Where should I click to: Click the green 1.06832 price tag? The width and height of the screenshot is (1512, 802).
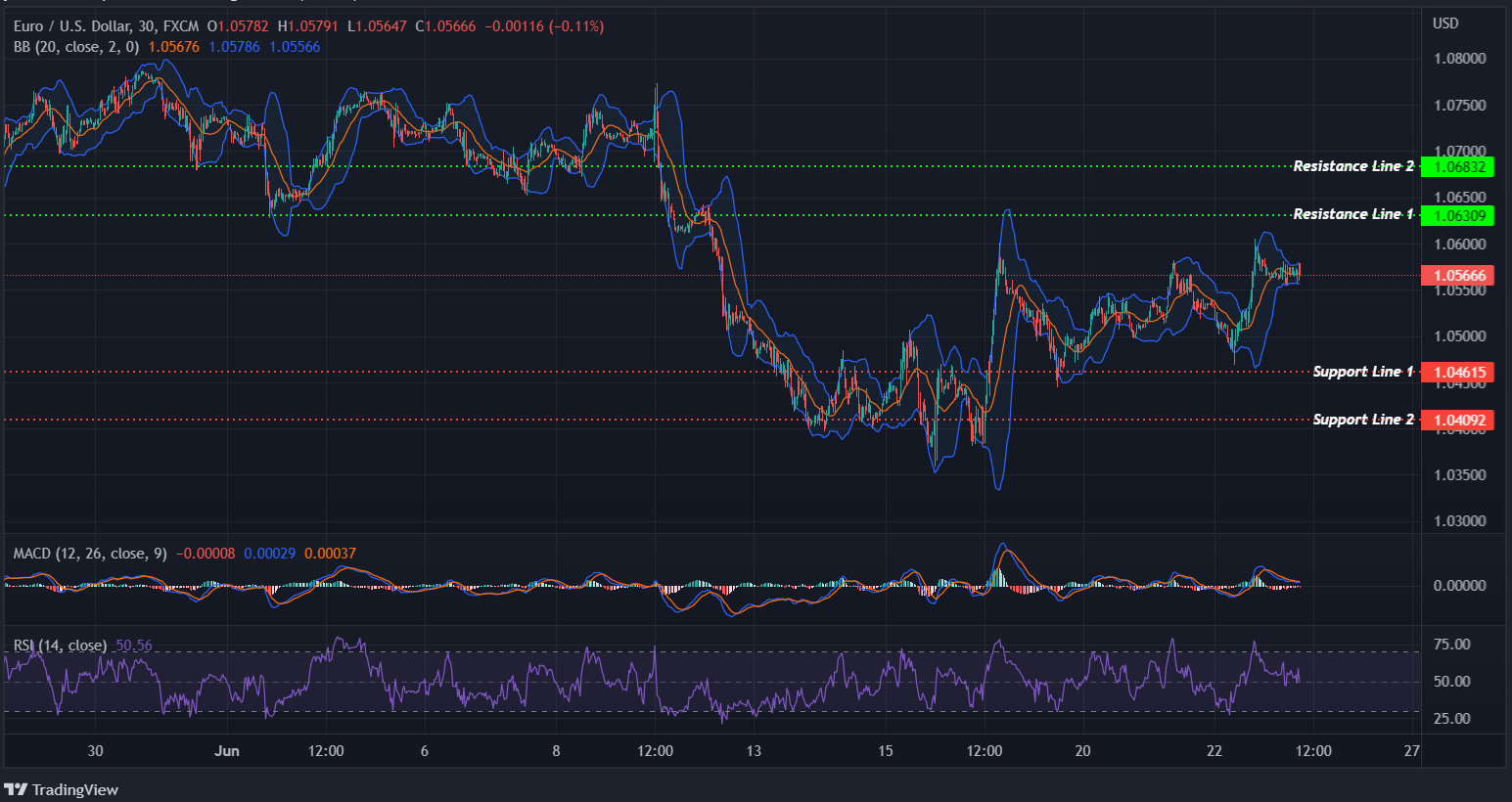tap(1457, 166)
